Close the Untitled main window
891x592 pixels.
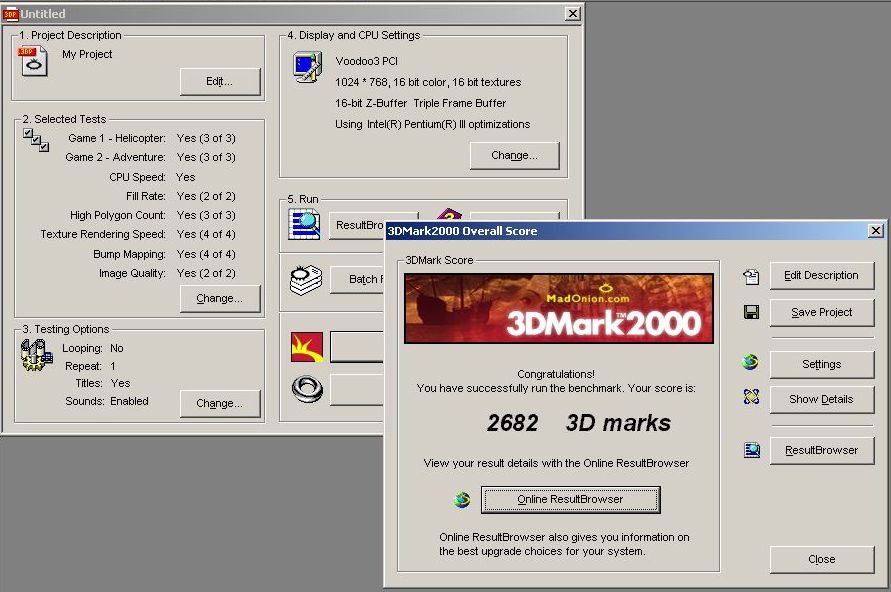[573, 14]
